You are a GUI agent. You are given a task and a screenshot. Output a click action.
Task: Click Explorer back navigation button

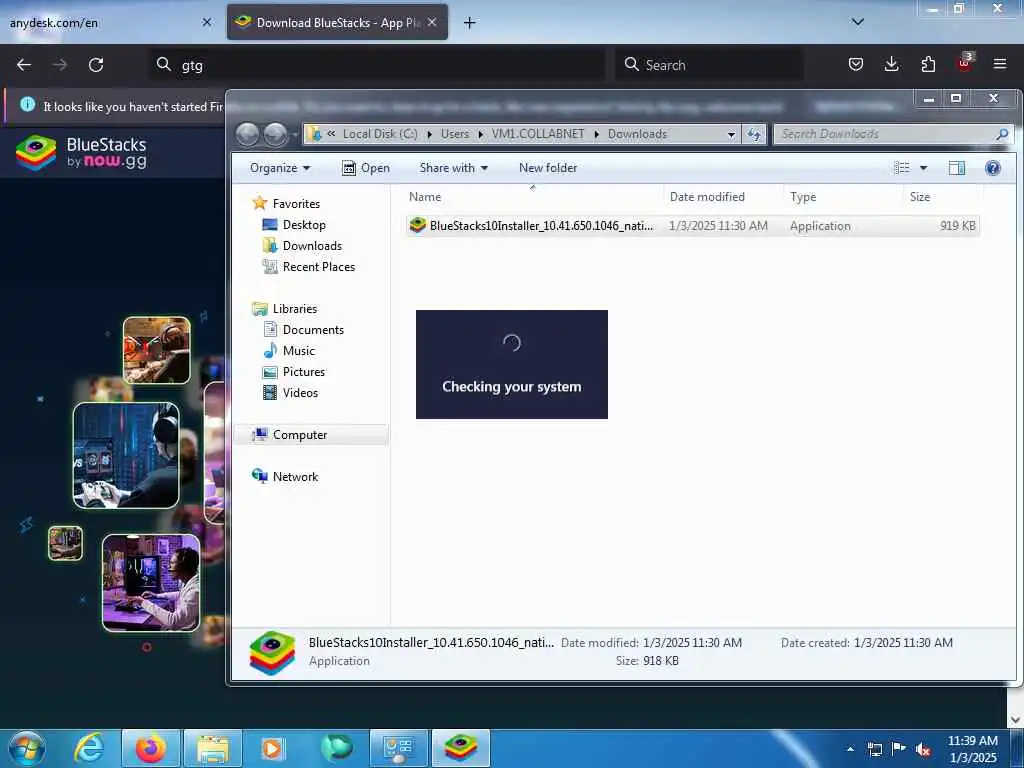(247, 134)
